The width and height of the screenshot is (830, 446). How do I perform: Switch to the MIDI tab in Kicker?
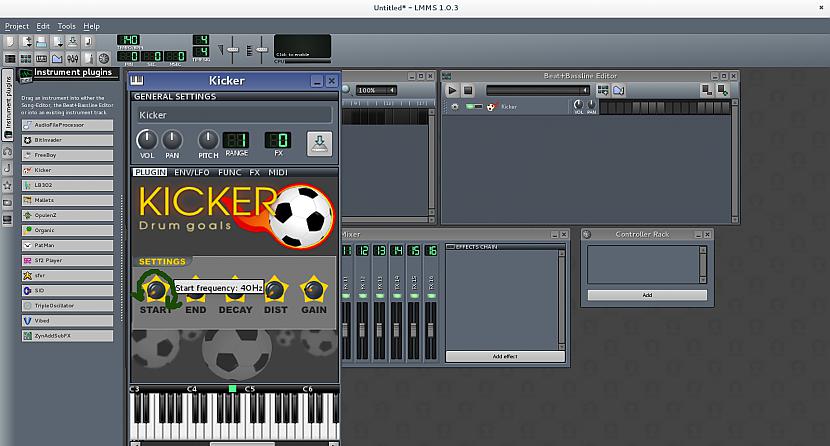tap(278, 172)
